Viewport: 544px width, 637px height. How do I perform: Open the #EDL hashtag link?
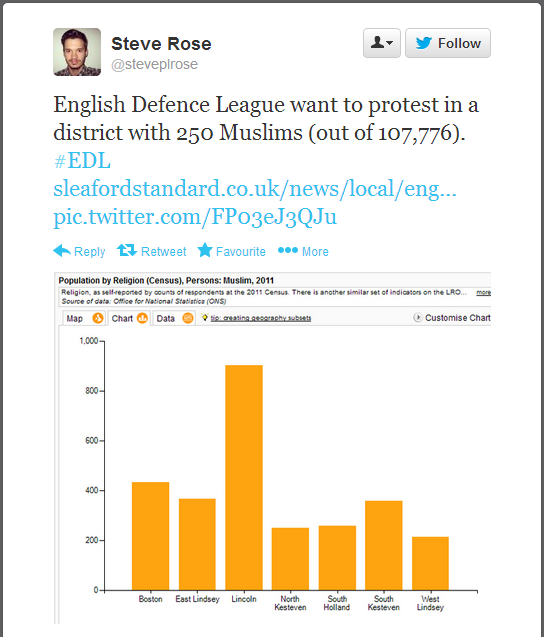click(x=82, y=160)
